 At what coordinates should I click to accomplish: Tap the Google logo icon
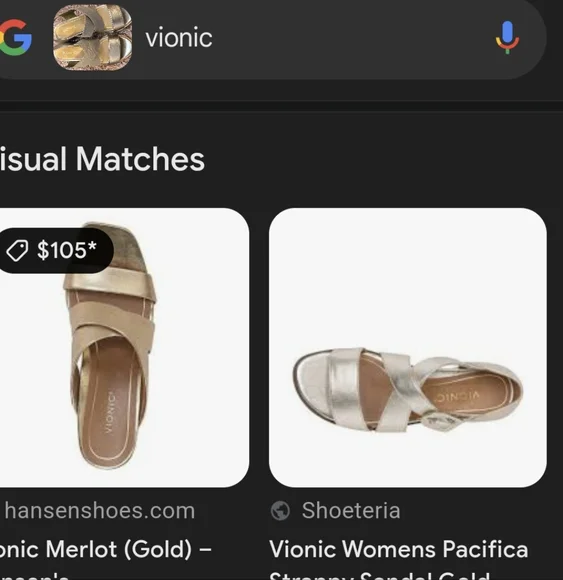coord(16,38)
